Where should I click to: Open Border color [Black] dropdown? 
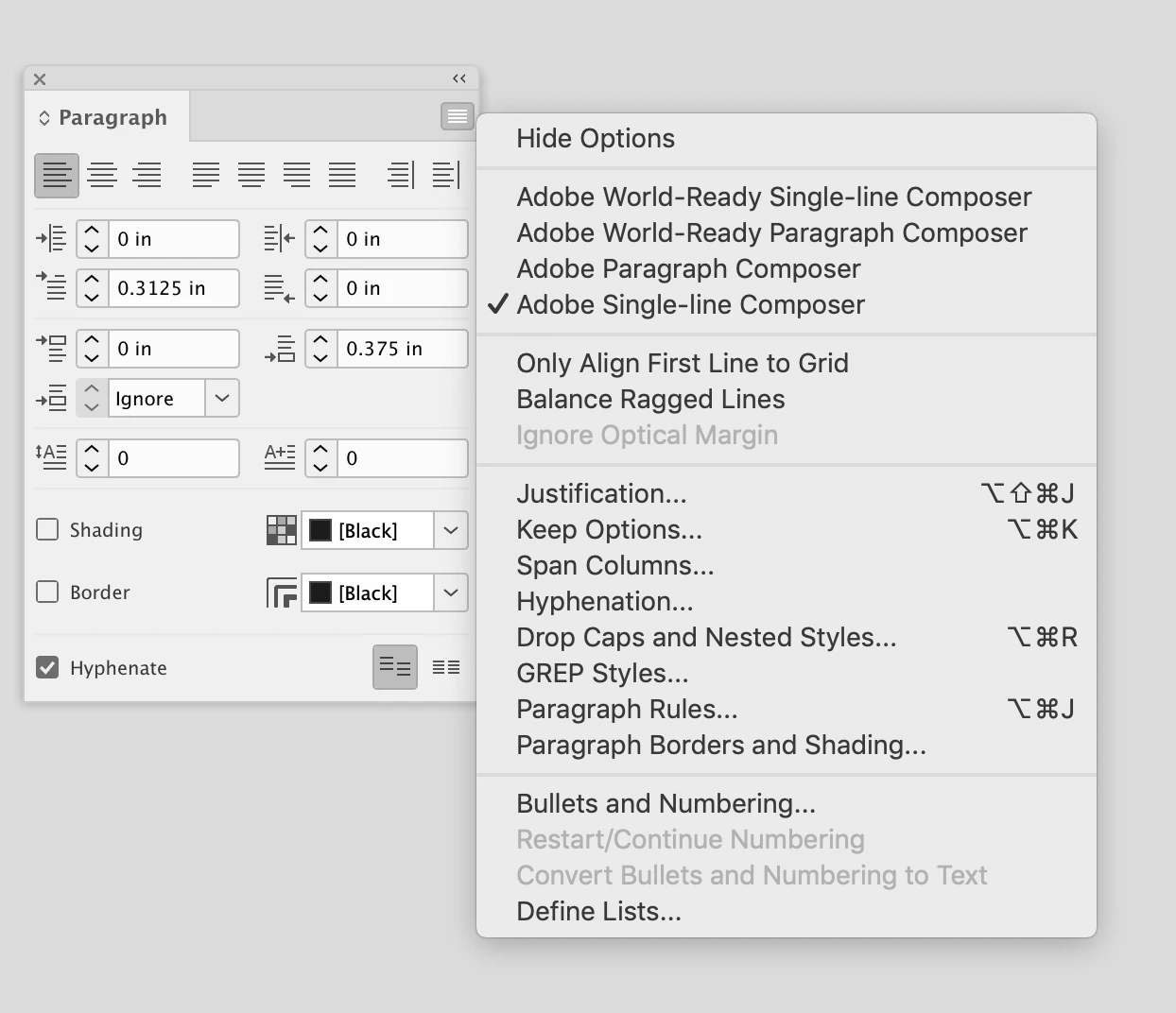[451, 592]
